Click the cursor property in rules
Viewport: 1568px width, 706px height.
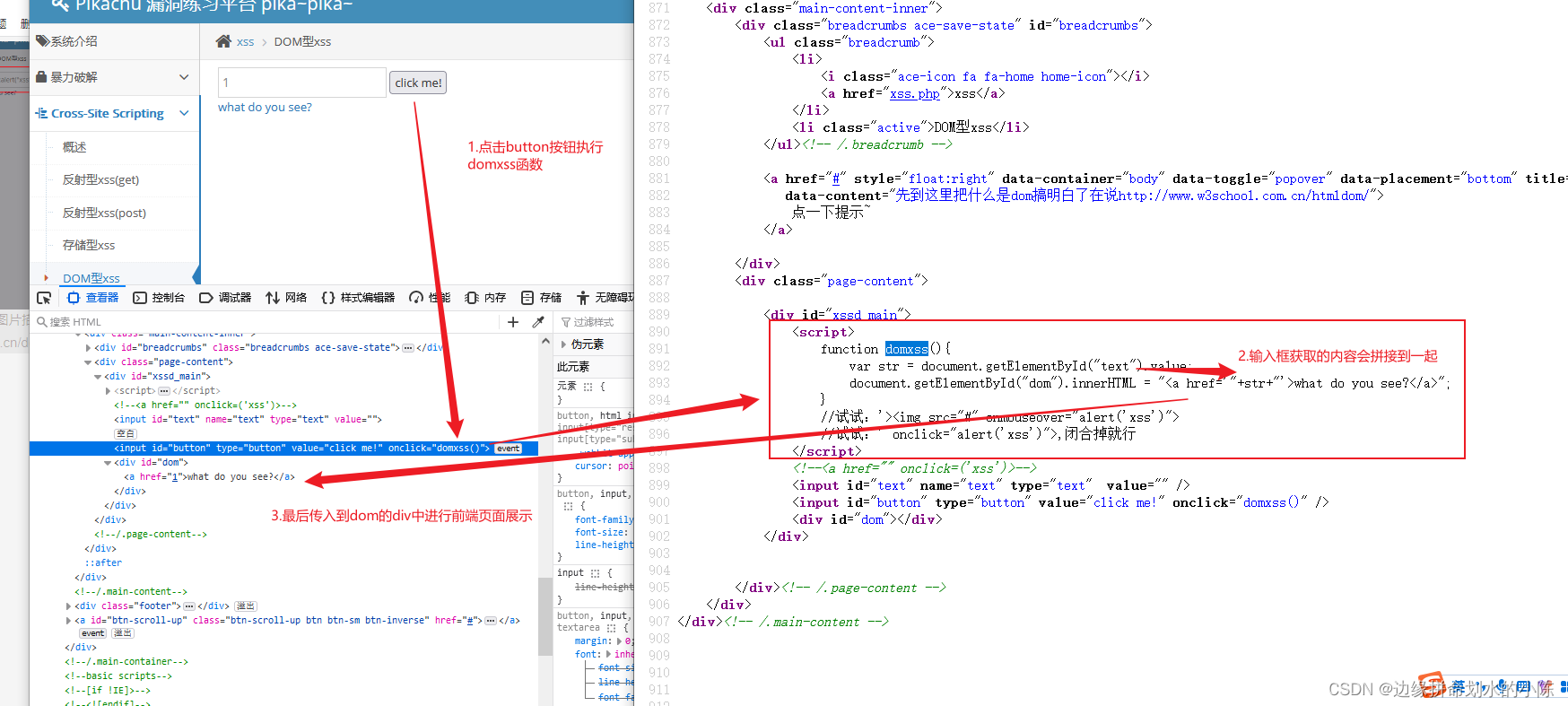(x=592, y=466)
